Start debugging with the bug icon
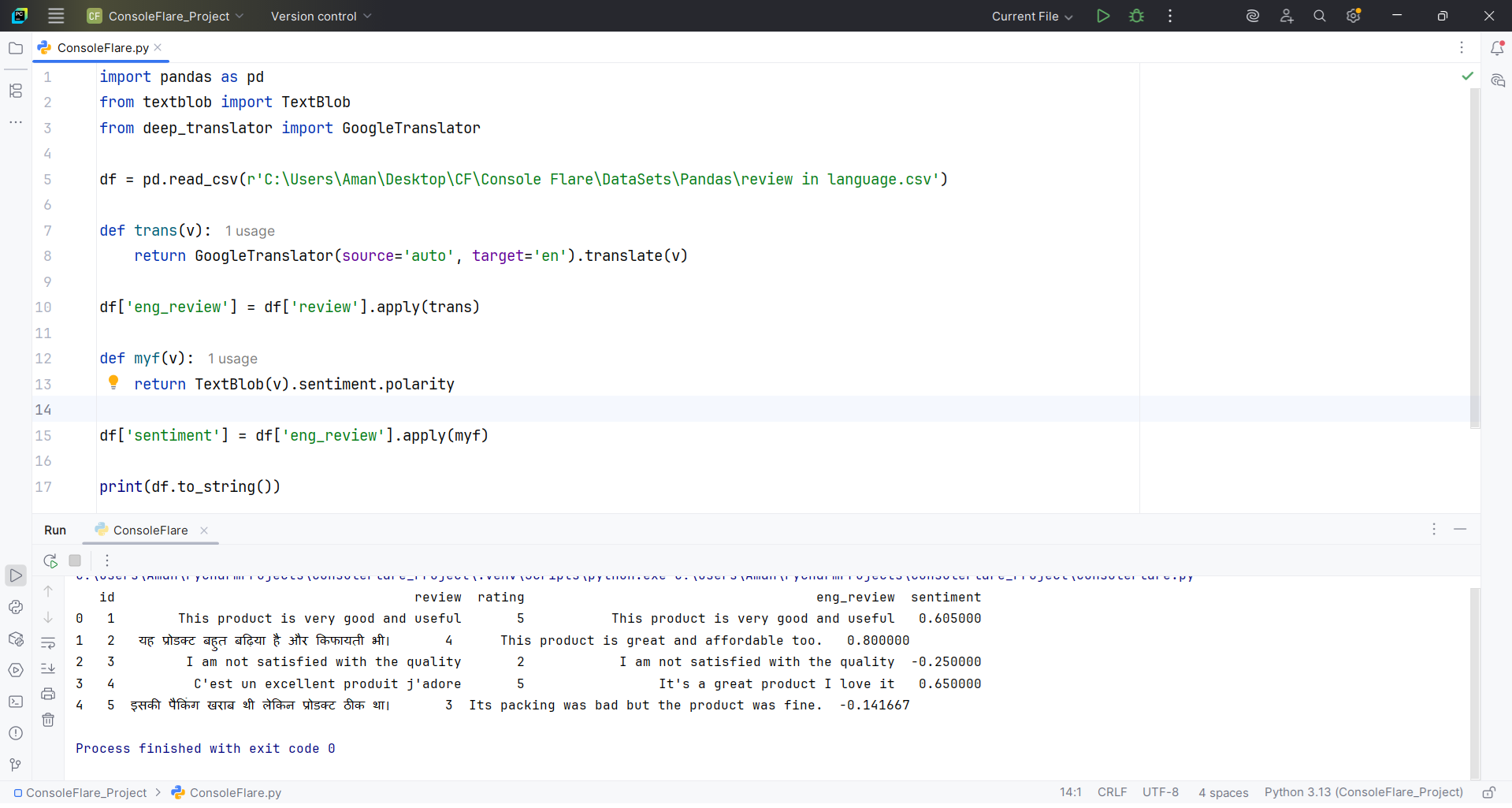The image size is (1512, 808). pyautogui.click(x=1136, y=16)
